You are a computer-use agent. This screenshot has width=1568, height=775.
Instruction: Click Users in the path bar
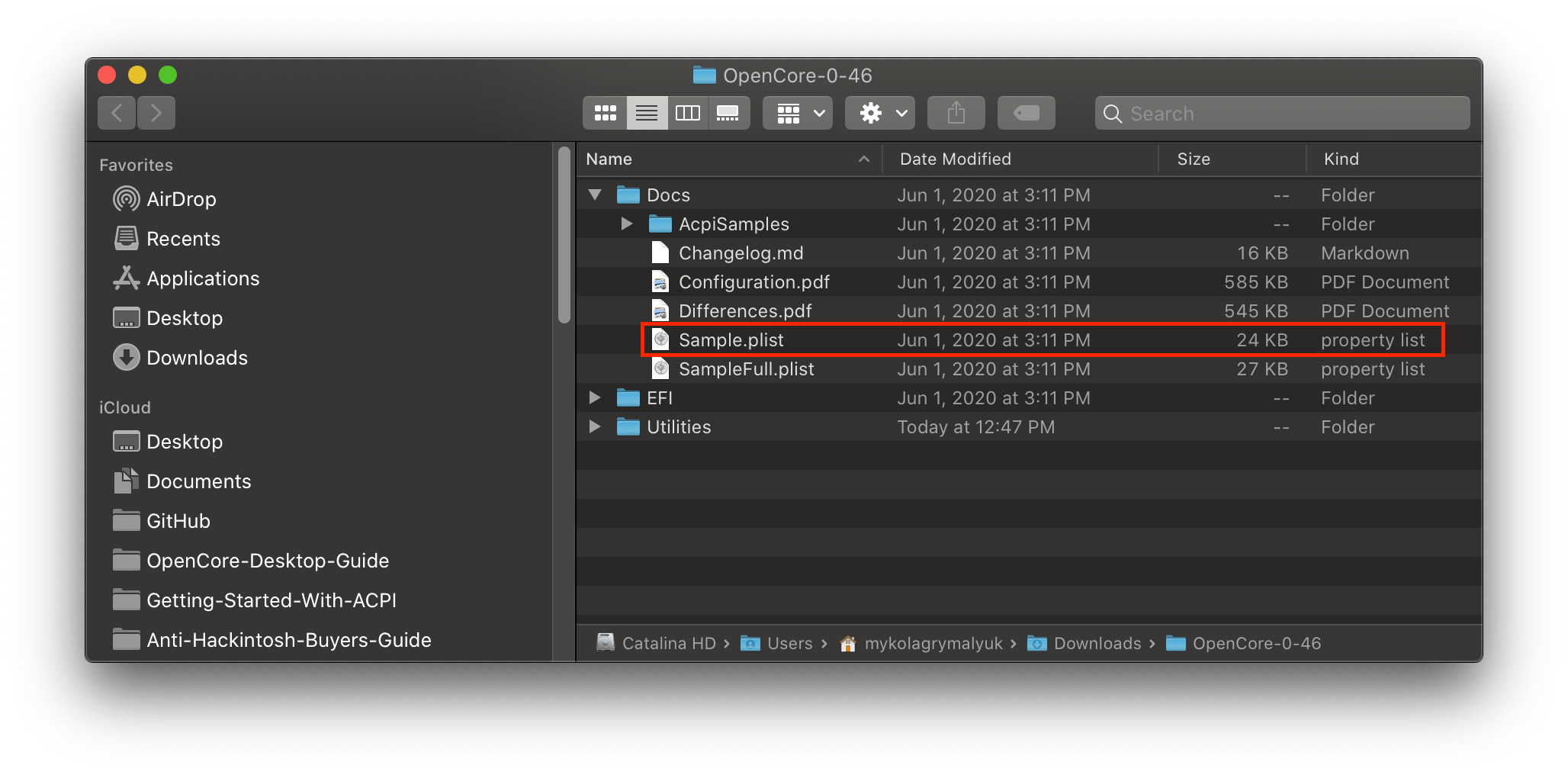(x=777, y=643)
